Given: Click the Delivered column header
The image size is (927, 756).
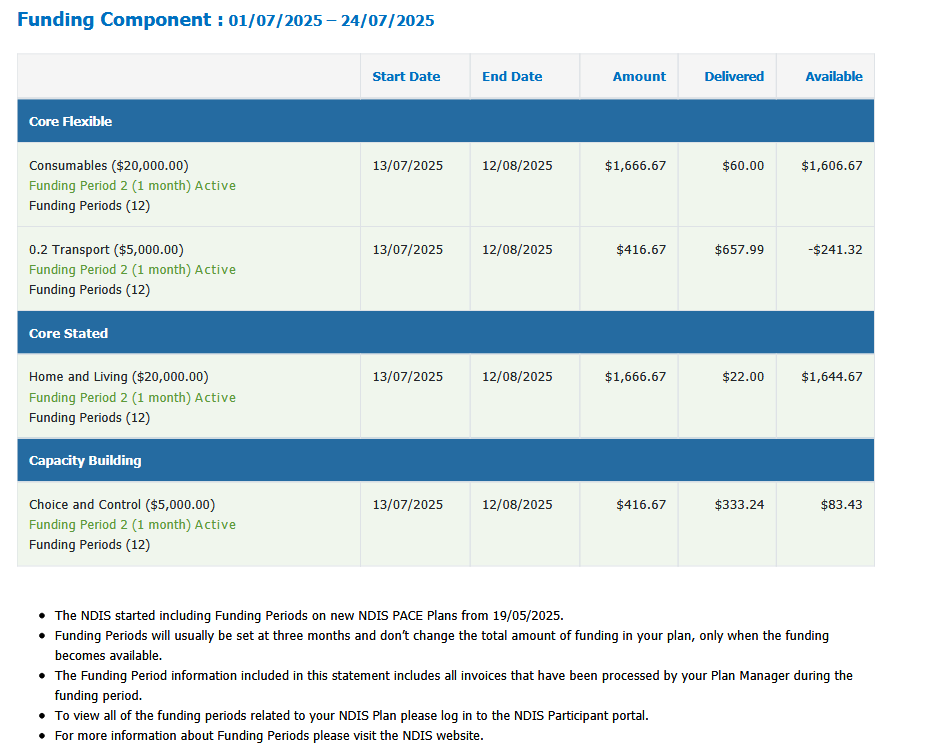Looking at the screenshot, I should point(734,76).
